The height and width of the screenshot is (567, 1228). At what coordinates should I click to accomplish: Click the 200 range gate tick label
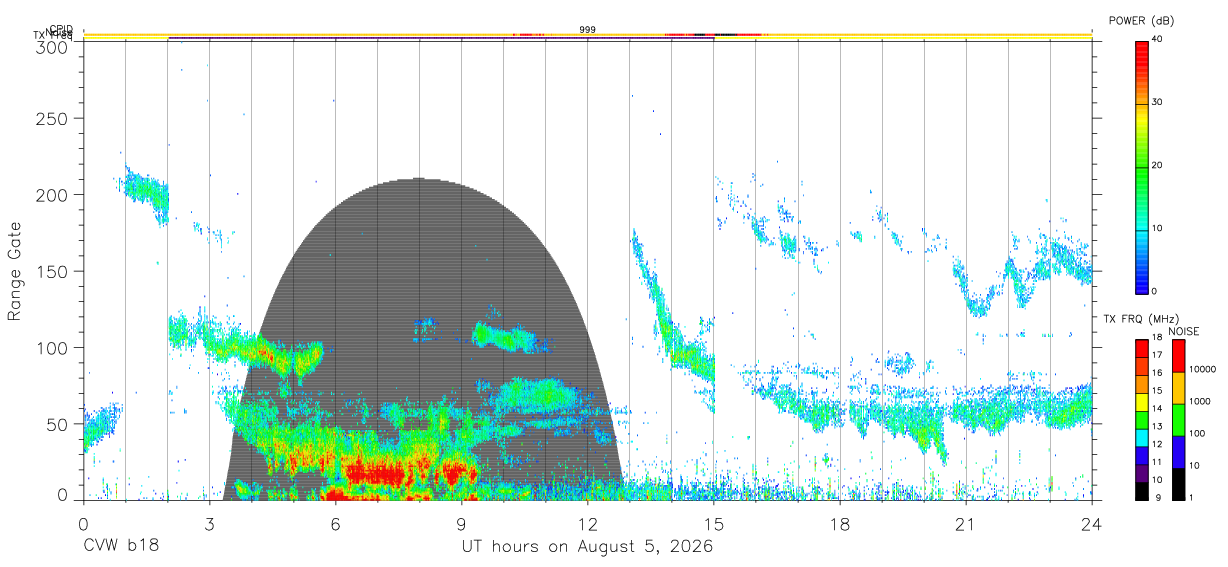(x=52, y=194)
